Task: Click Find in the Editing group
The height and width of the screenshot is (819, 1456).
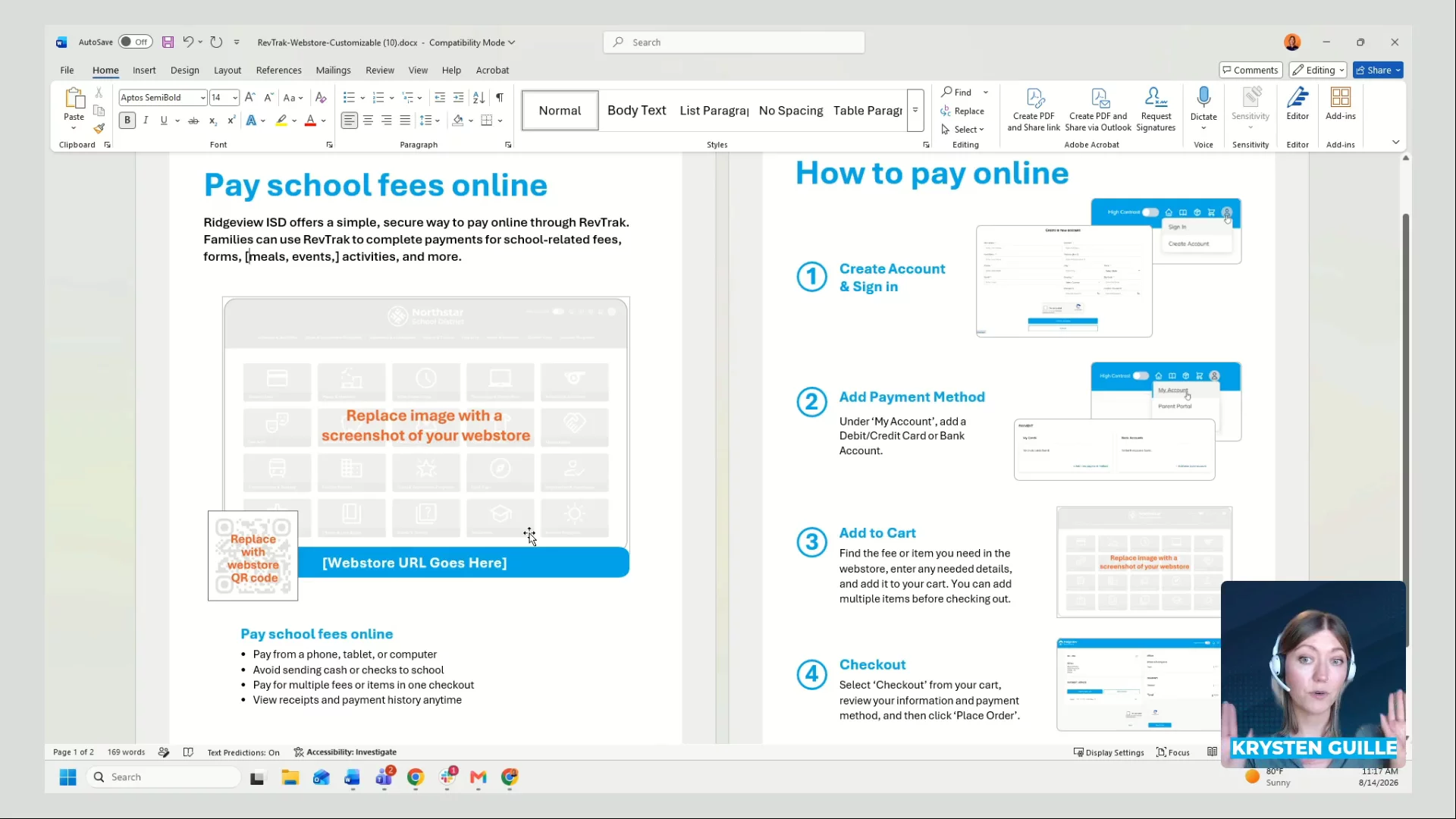Action: [x=957, y=93]
